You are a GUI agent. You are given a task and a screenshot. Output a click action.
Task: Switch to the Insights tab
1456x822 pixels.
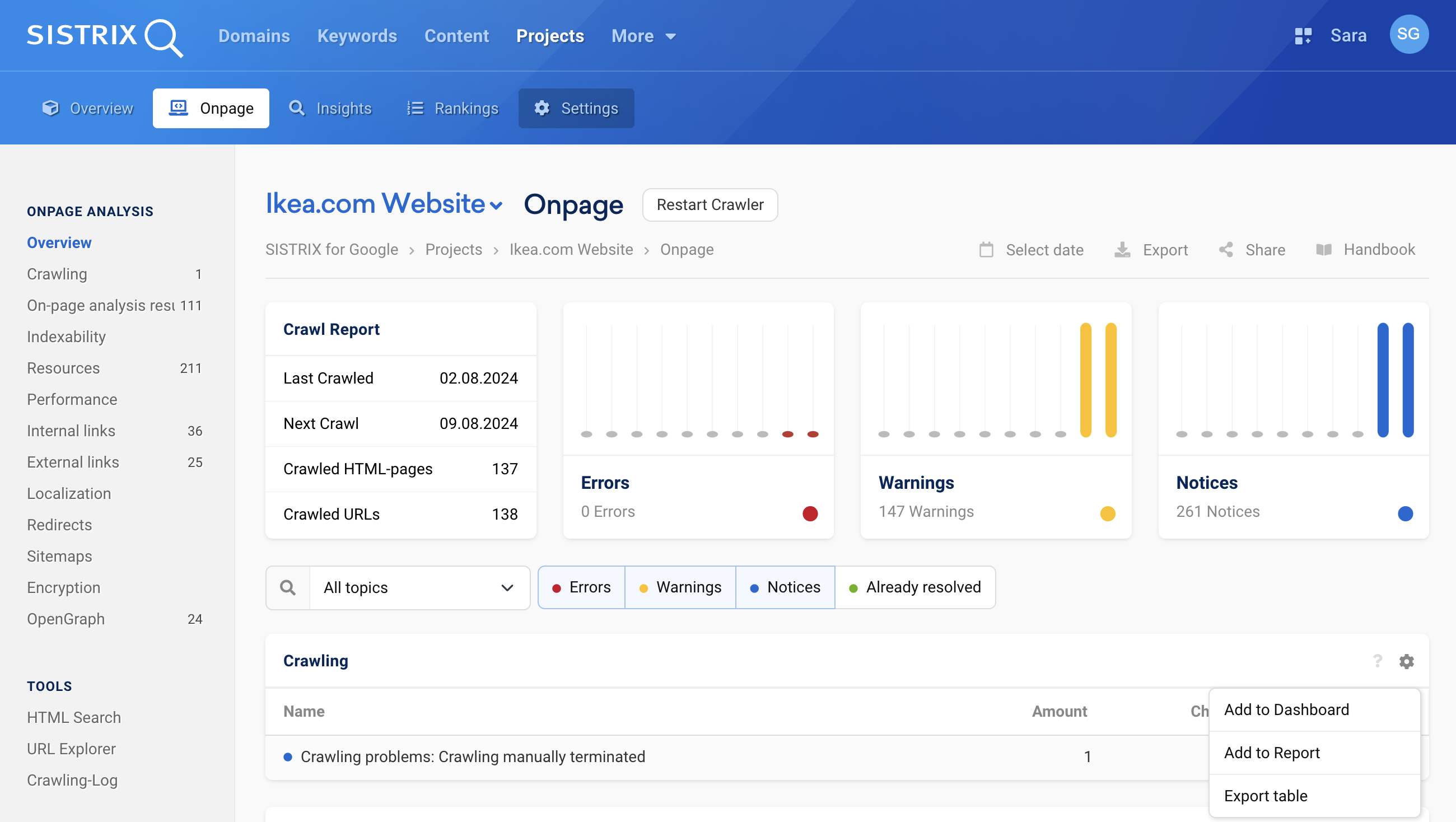[x=330, y=108]
